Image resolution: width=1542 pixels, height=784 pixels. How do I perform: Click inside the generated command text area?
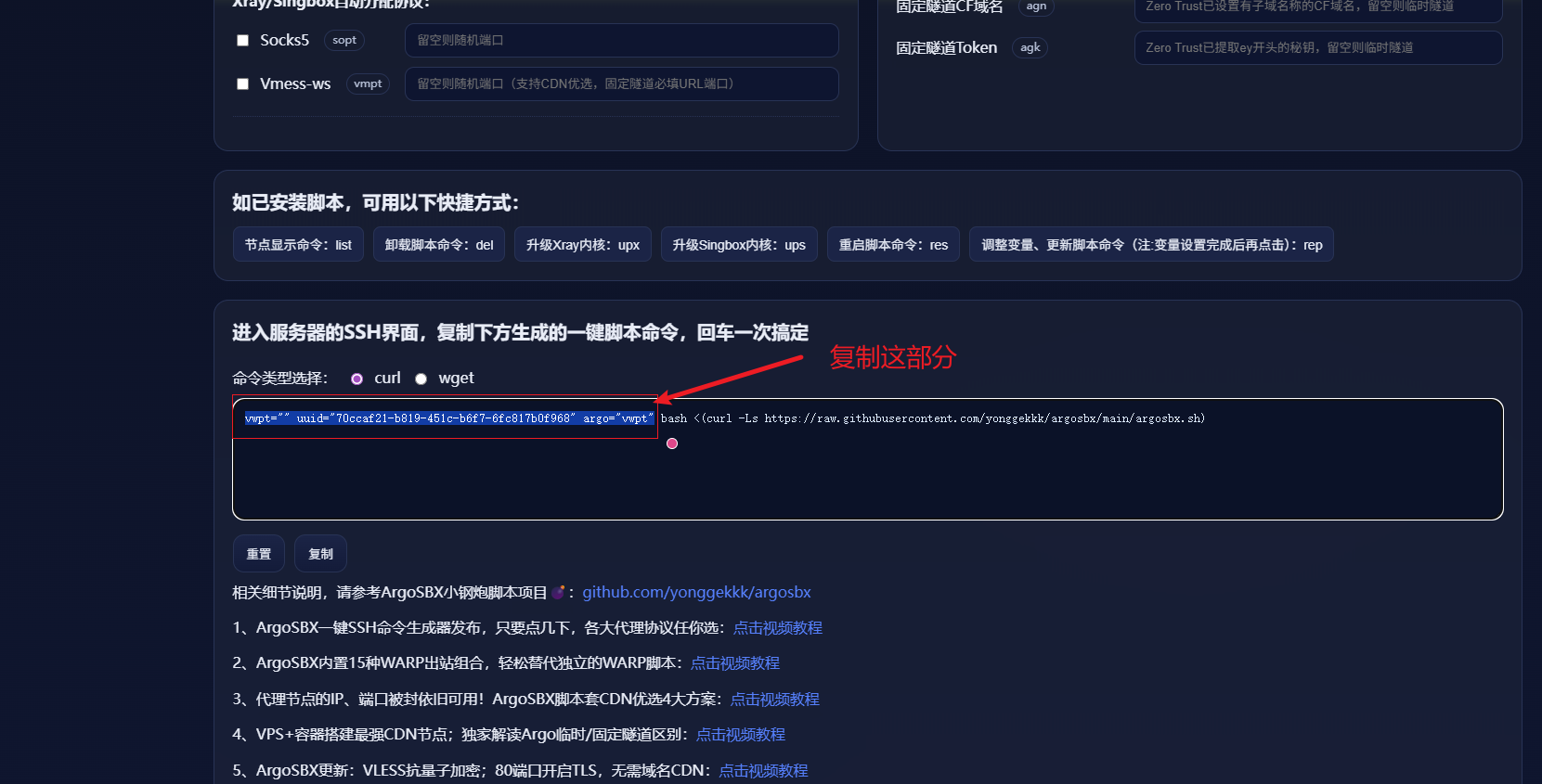tap(867, 478)
